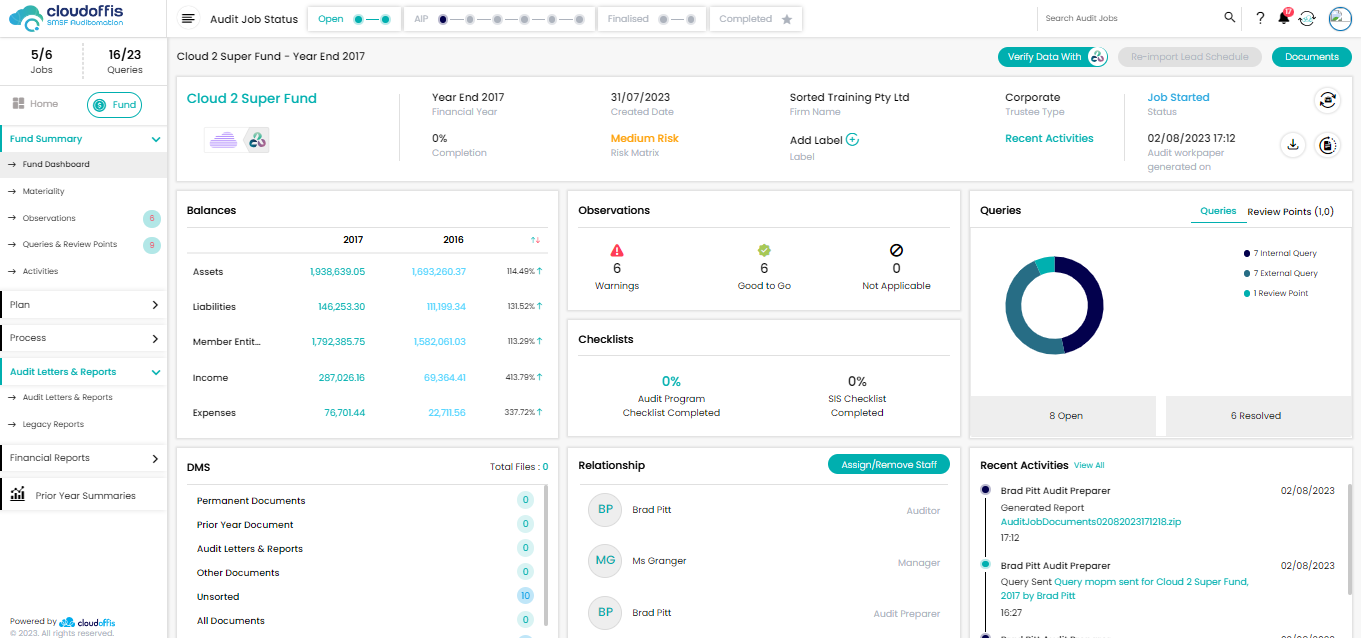Click the Add Label plus icon

(852, 140)
